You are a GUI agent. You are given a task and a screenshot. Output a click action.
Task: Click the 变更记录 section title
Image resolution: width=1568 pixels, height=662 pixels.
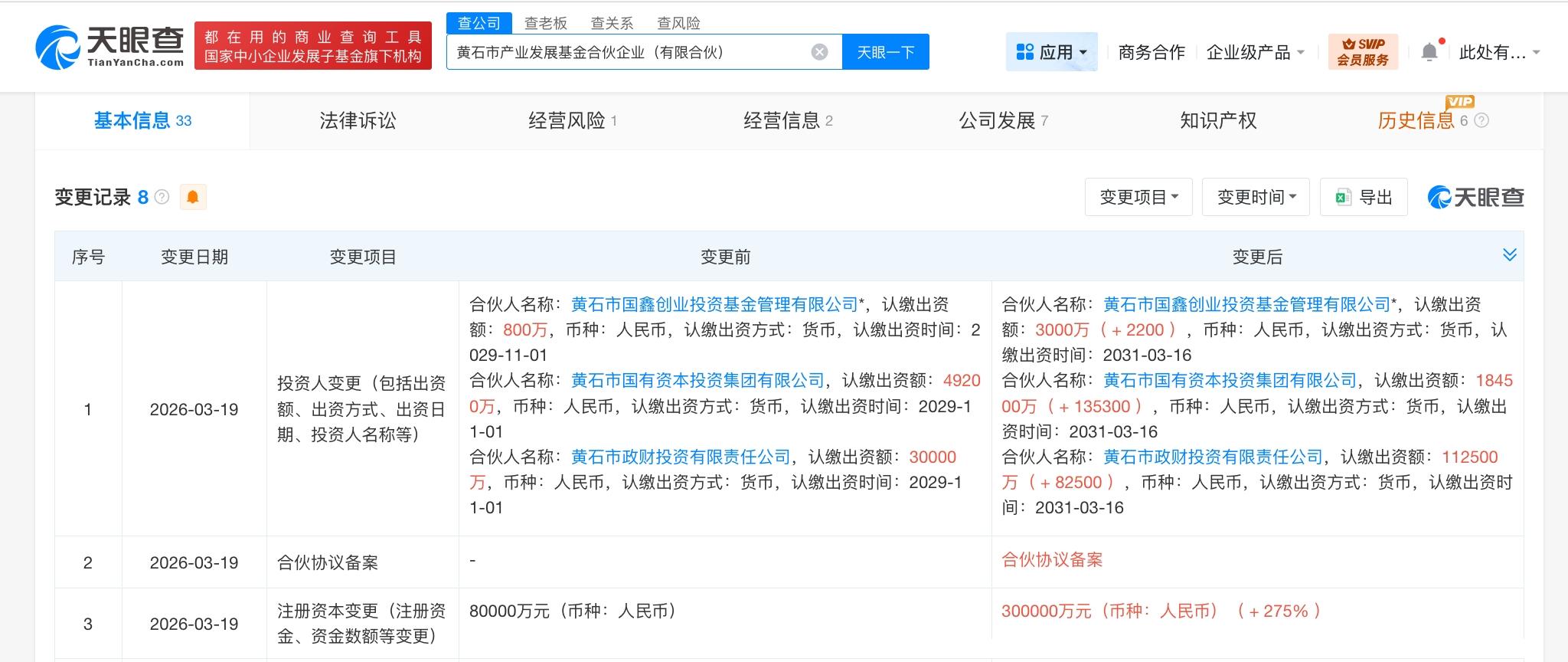click(93, 197)
